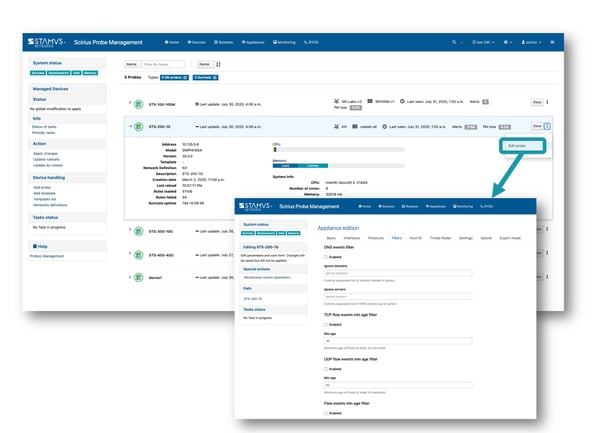Click the Name filter field in probes list

163,64
